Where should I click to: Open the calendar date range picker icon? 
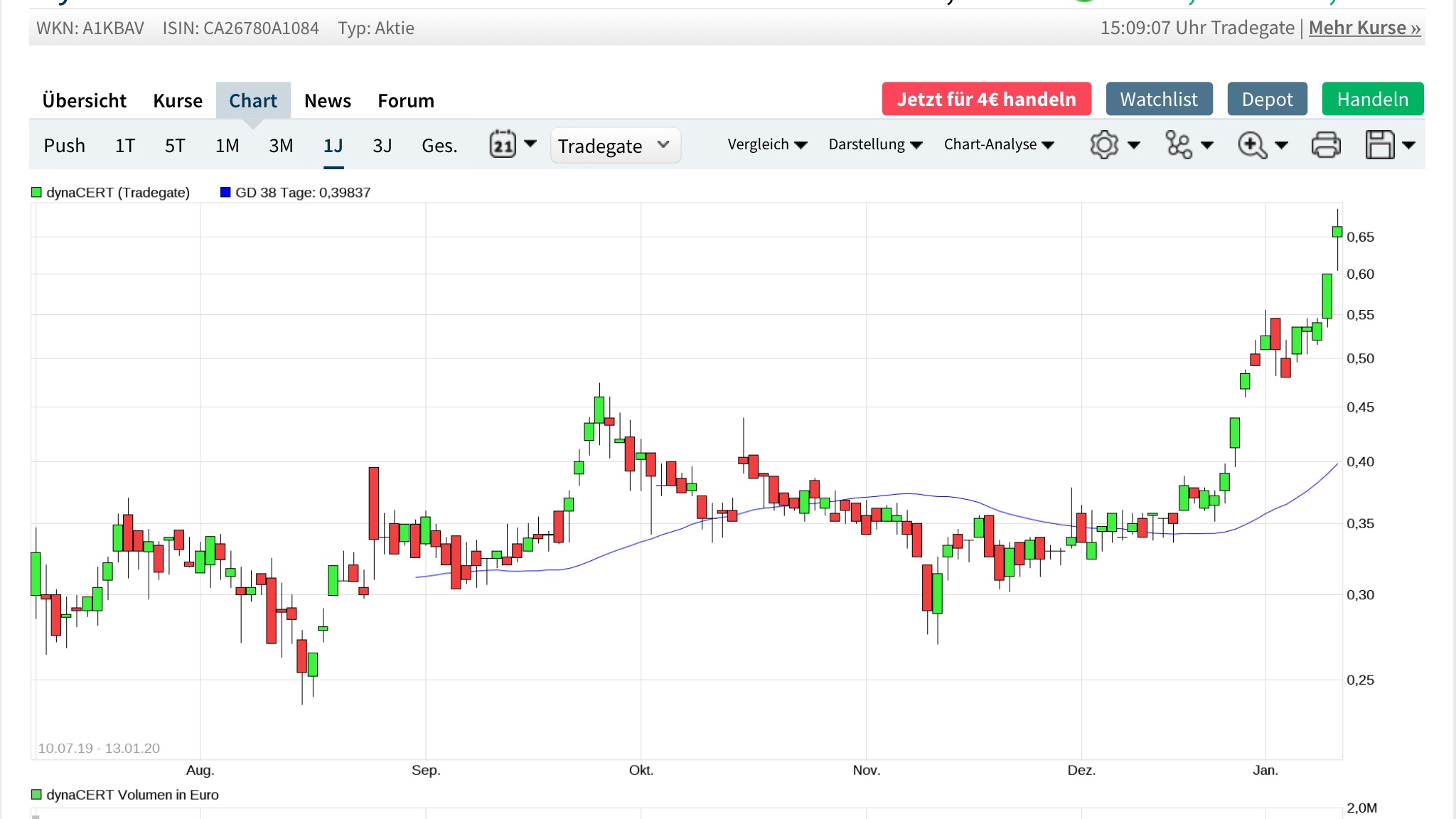tap(503, 145)
